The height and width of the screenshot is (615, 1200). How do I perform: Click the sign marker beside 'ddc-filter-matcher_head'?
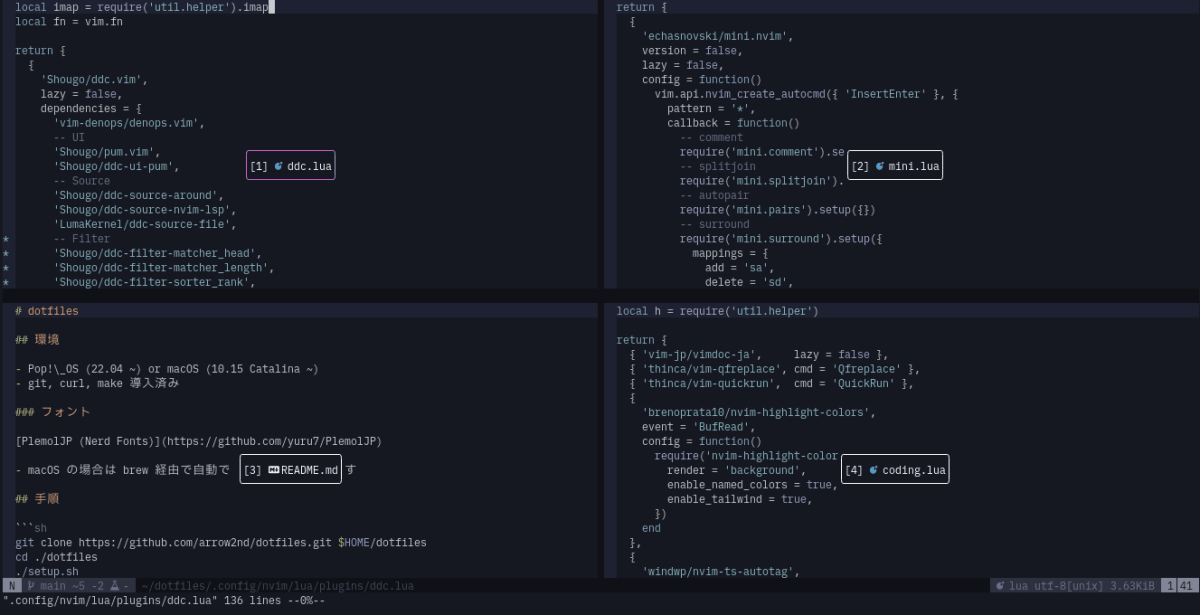tap(6, 254)
